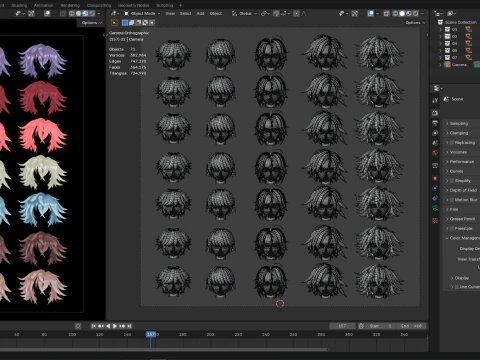Enable rendered shading in left viewport

click(92, 14)
